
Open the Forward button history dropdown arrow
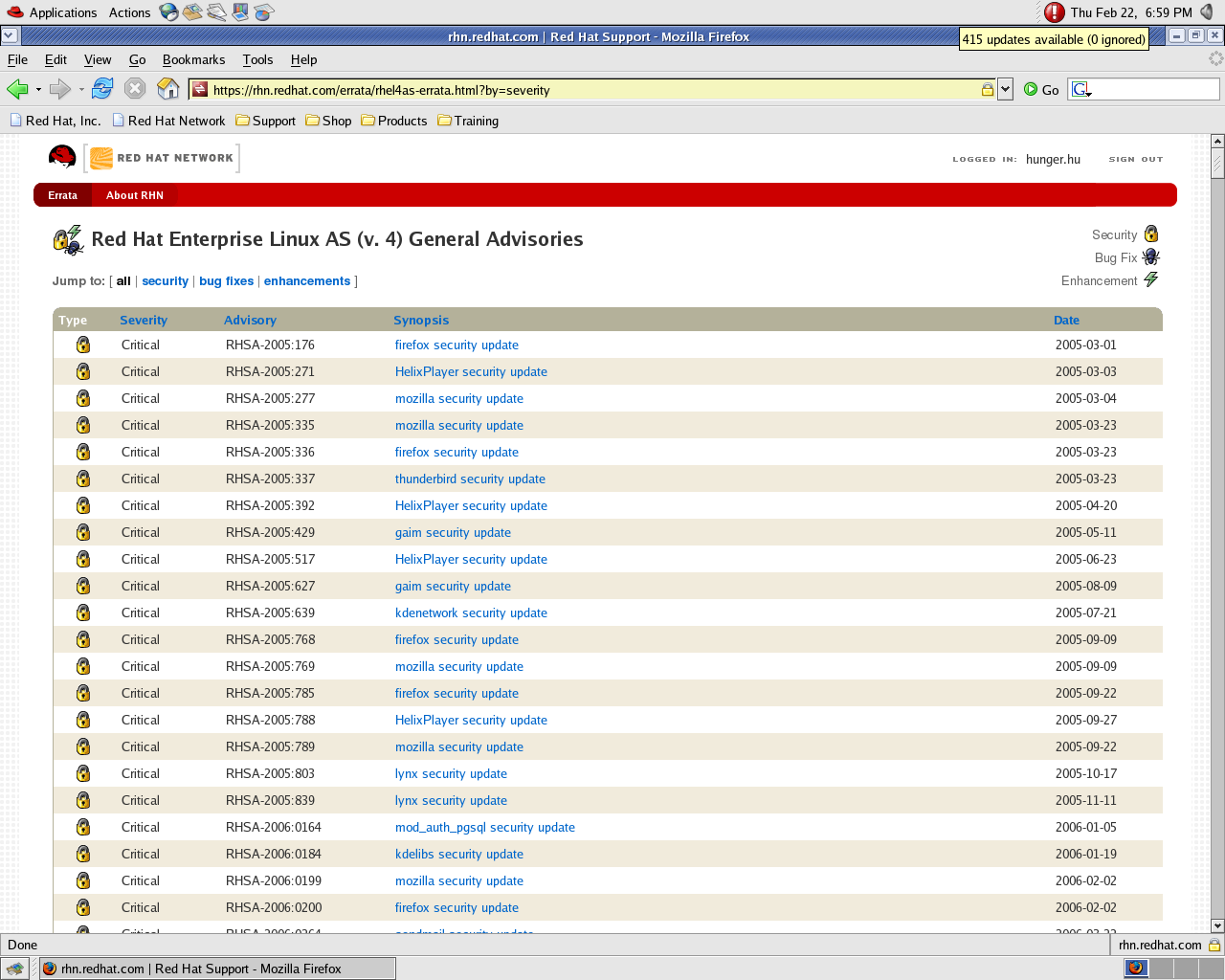81,90
